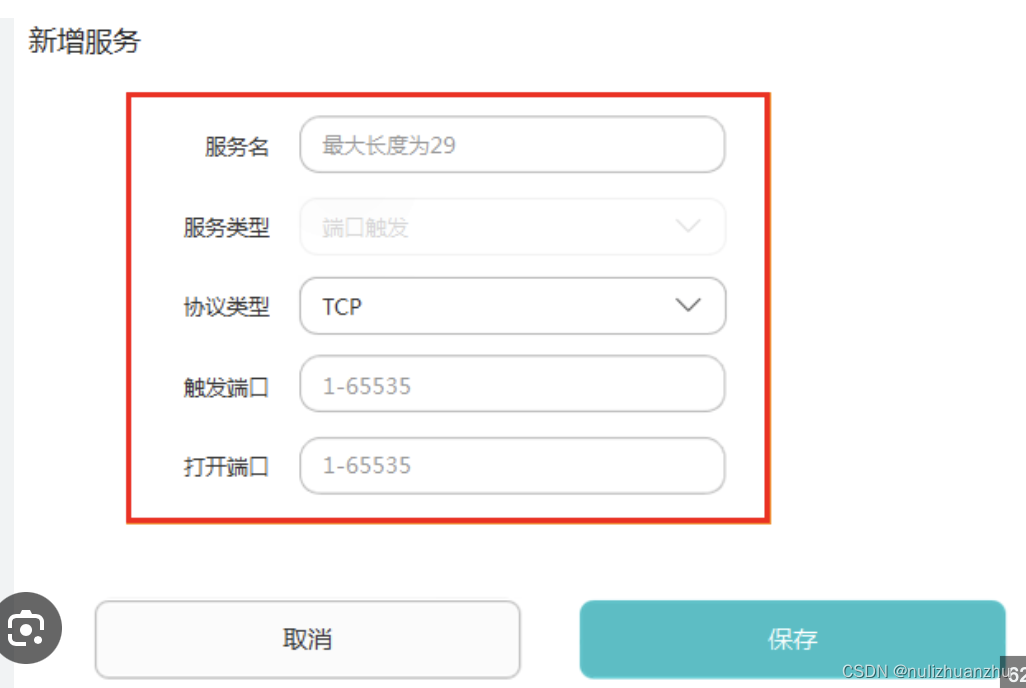
Task: Click the Google Lens camera search icon
Action: click(x=27, y=628)
